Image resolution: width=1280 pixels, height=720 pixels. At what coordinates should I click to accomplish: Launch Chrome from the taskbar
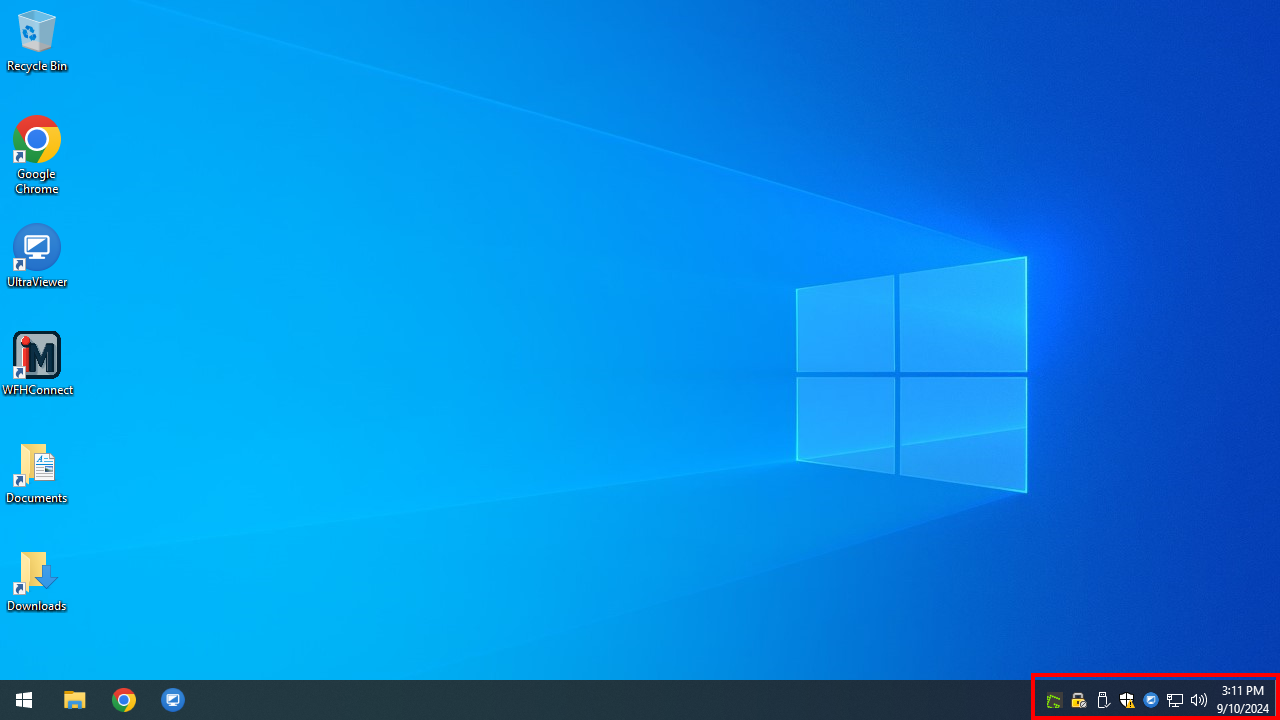[x=124, y=700]
